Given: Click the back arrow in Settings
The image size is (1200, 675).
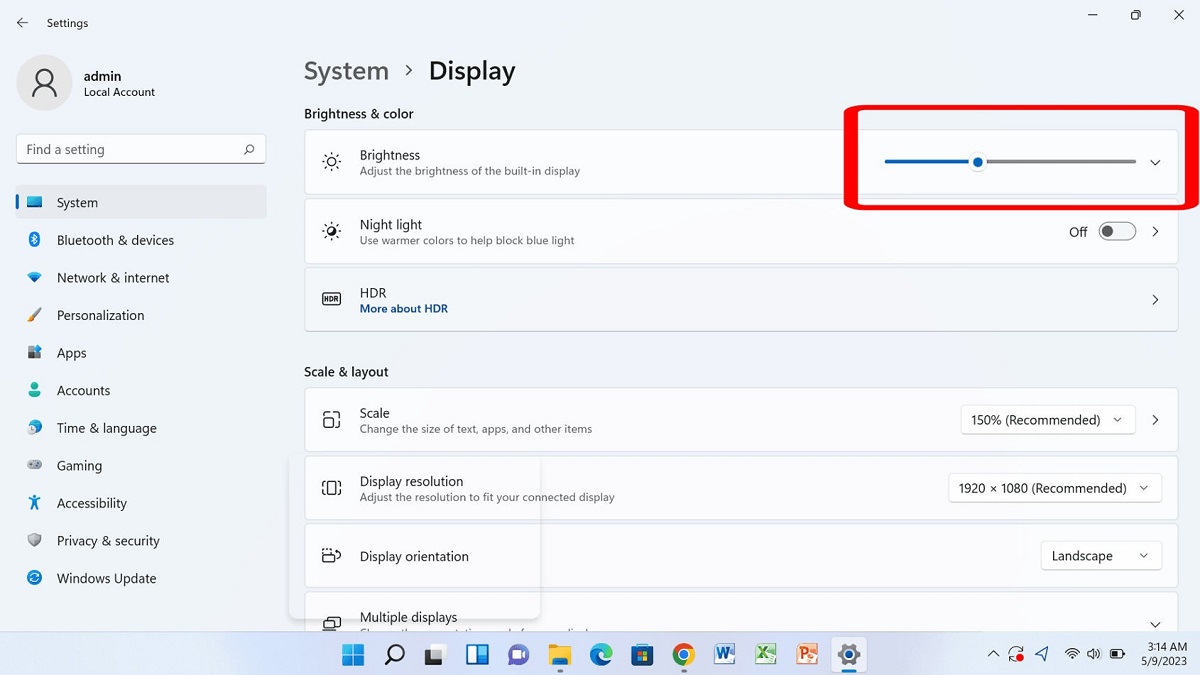Looking at the screenshot, I should point(22,22).
